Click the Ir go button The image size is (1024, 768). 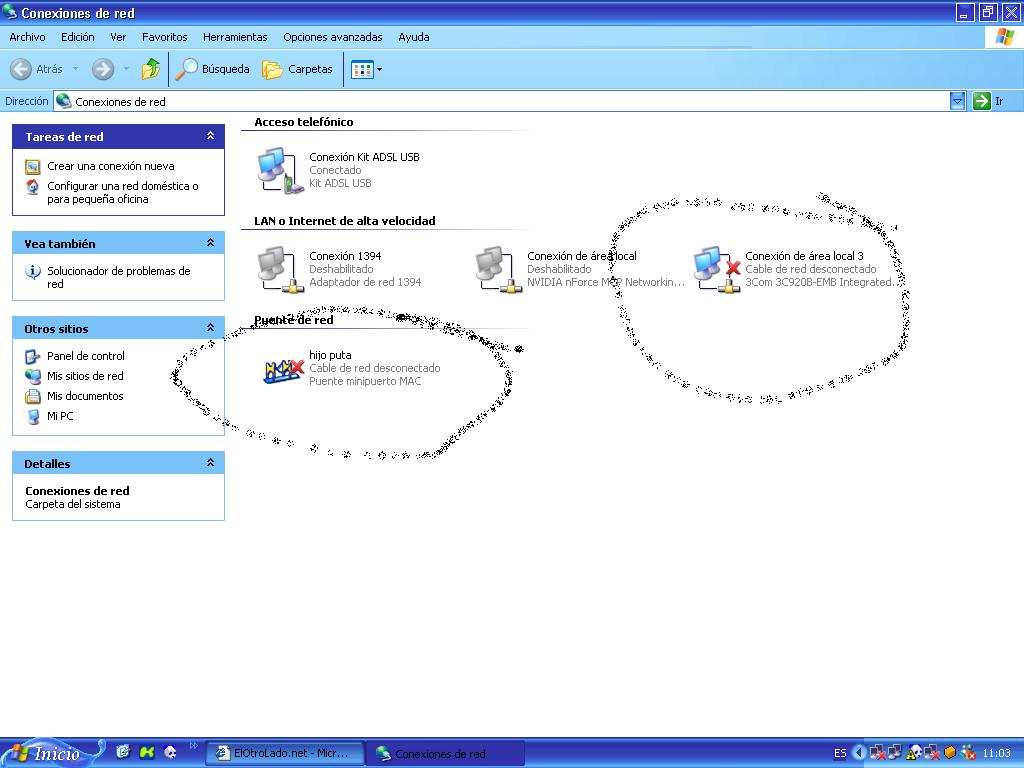tap(988, 101)
